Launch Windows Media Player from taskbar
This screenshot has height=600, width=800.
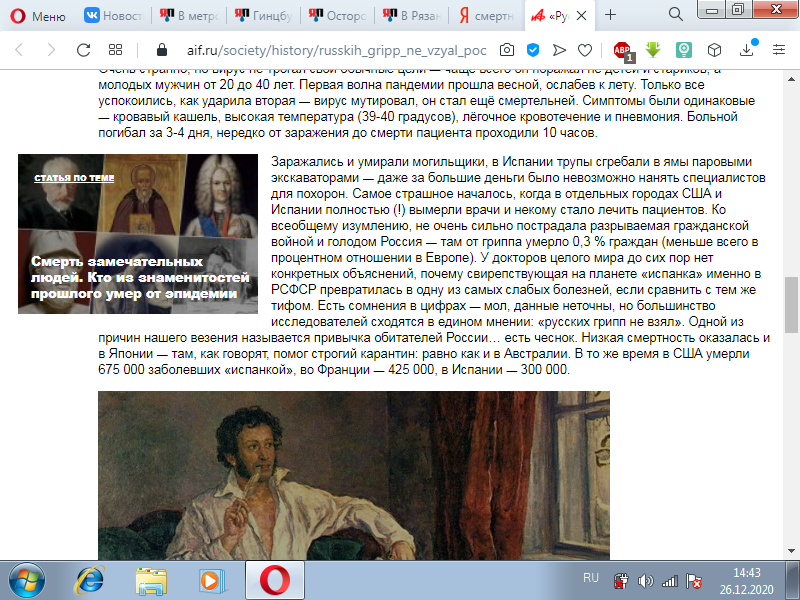click(212, 581)
